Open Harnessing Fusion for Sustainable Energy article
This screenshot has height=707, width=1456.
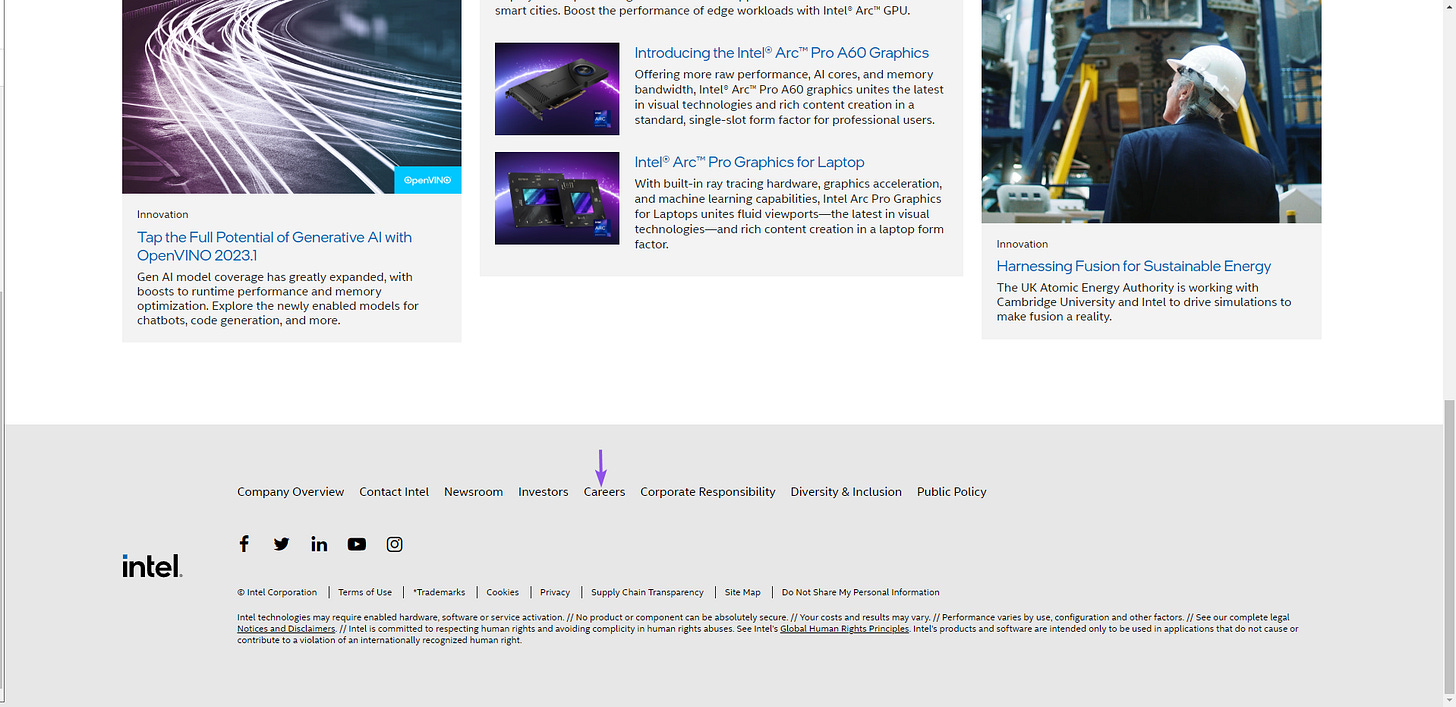(x=1134, y=266)
